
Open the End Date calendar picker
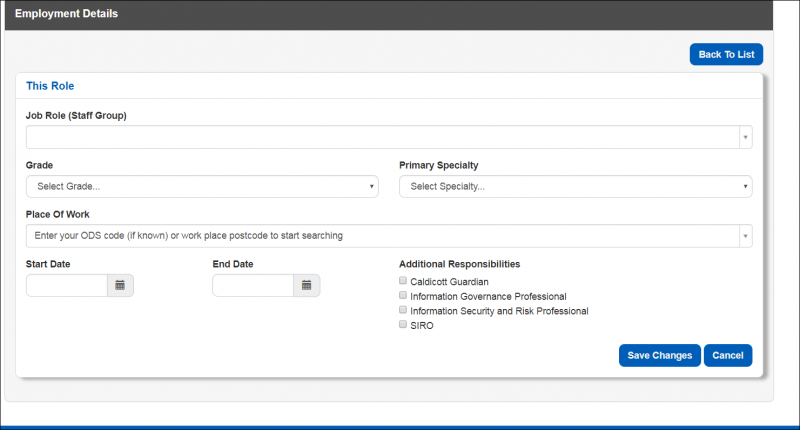306,285
